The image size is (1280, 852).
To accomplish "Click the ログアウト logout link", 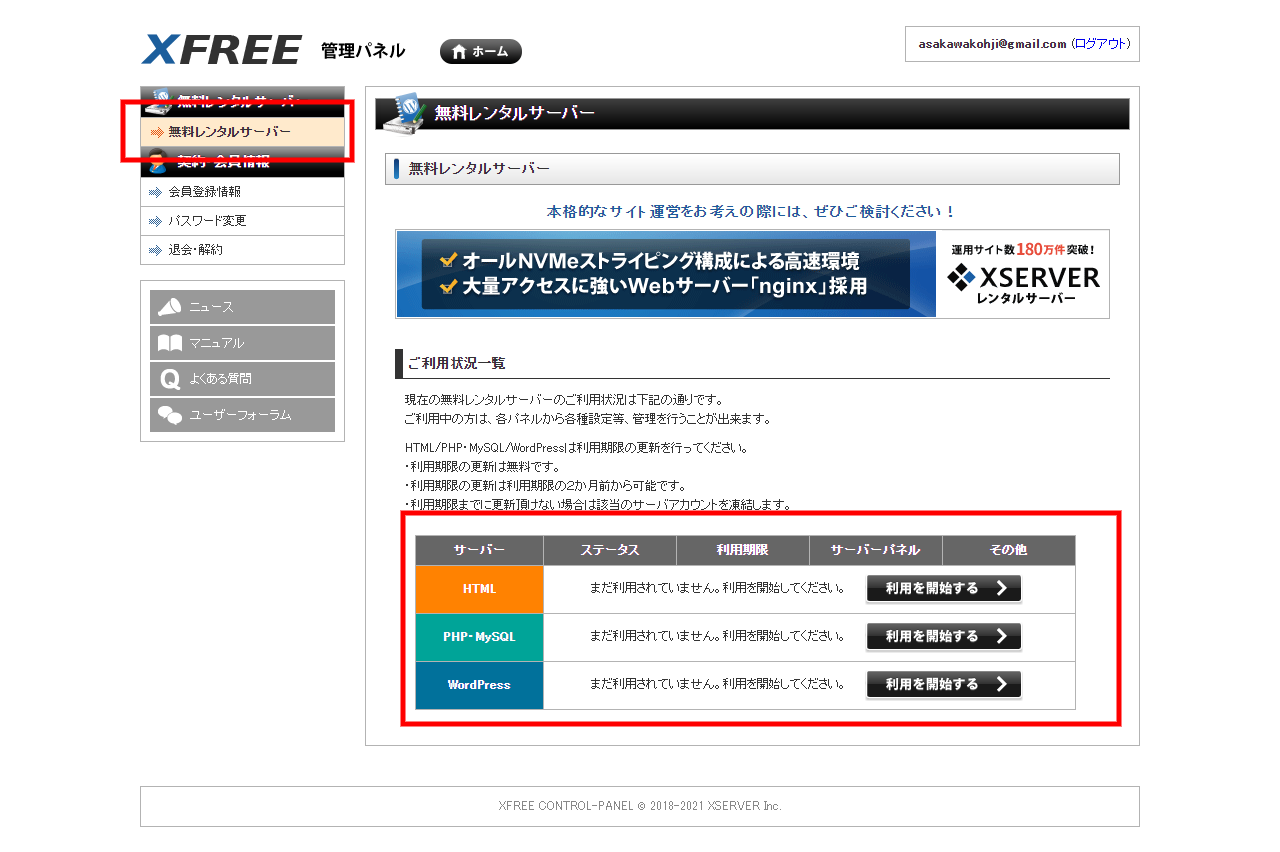I will [1100, 44].
